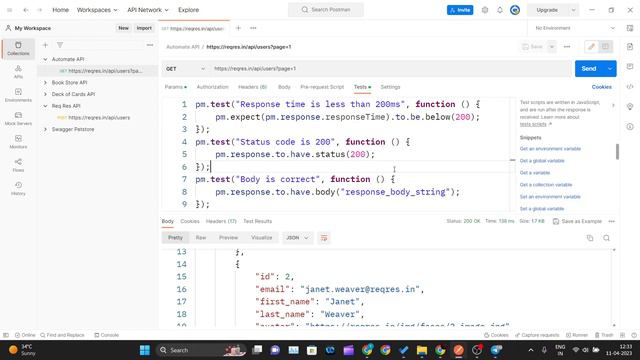Open the Send button dropdown arrow
Image resolution: width=640 pixels, height=360 pixels.
610,69
